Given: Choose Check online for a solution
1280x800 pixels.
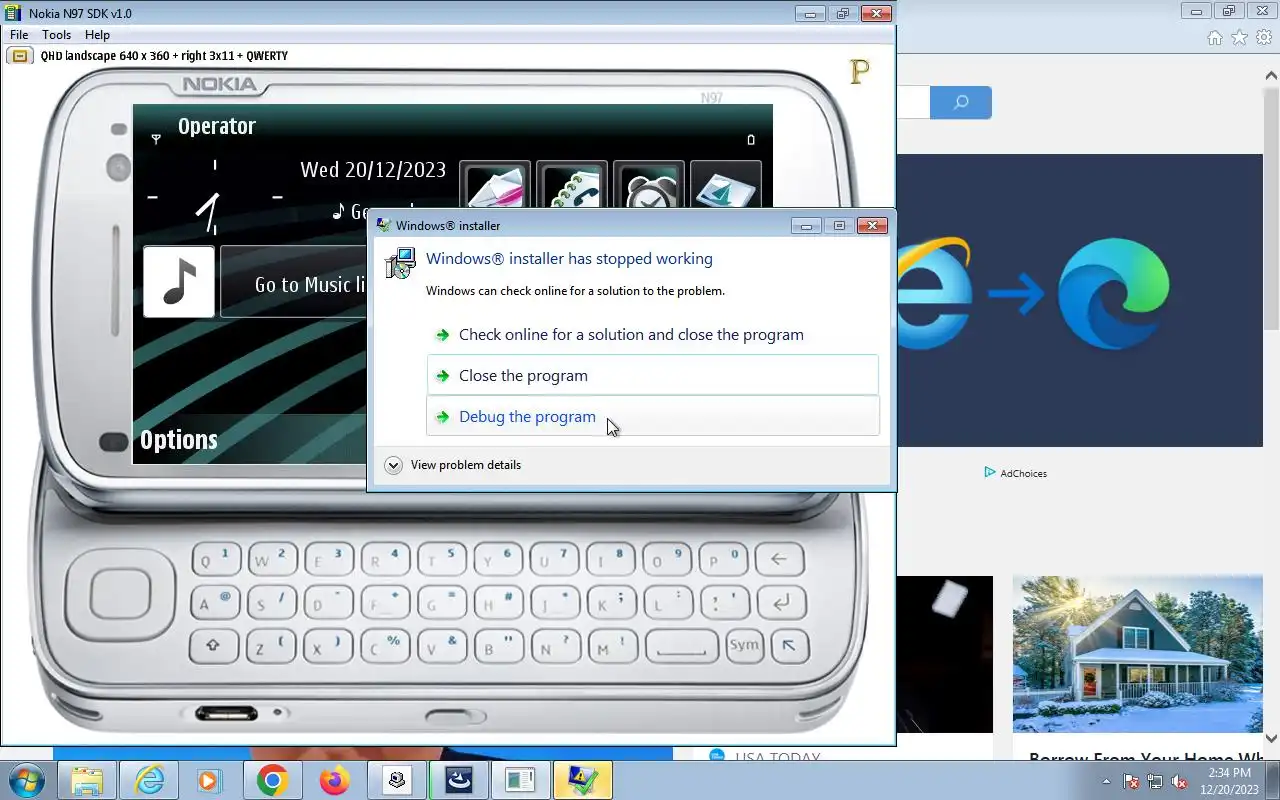Looking at the screenshot, I should pyautogui.click(x=652, y=335).
